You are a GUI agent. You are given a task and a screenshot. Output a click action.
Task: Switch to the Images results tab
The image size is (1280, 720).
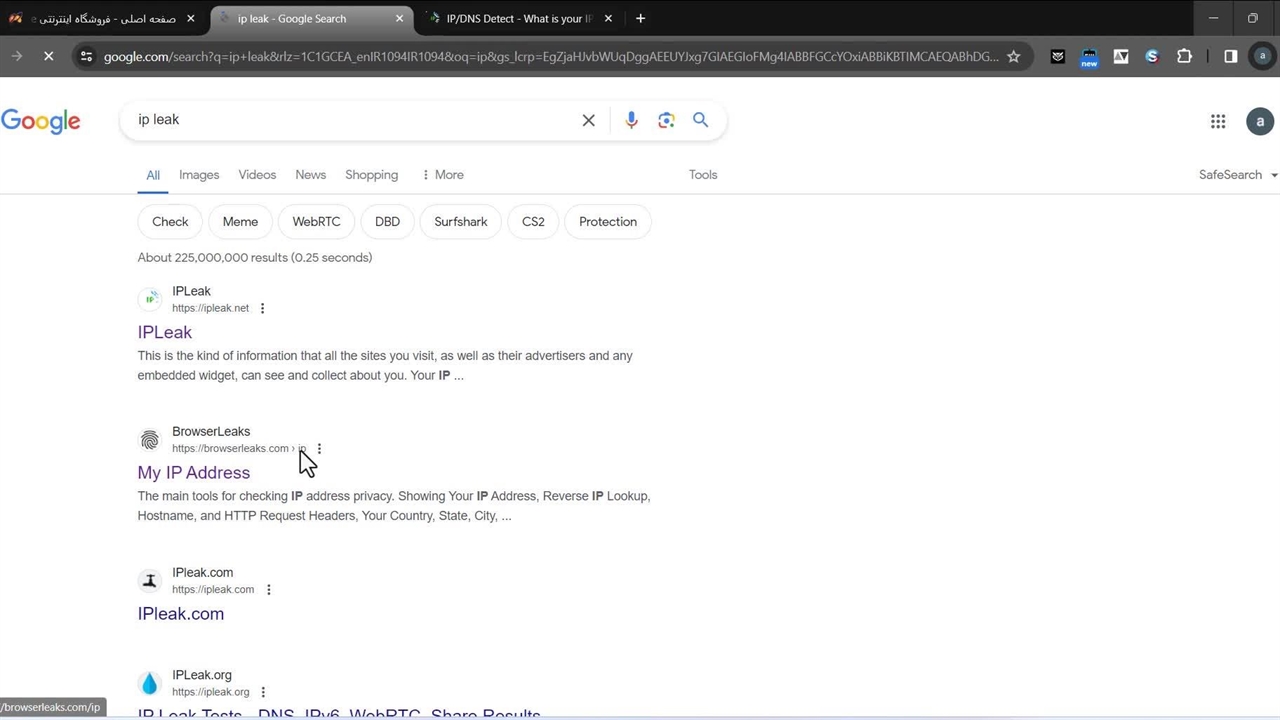(x=199, y=175)
